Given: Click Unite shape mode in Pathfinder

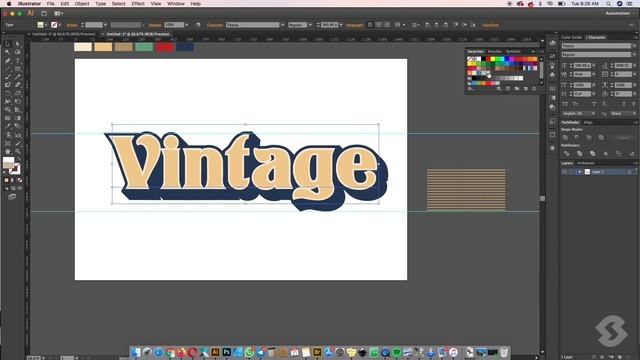Looking at the screenshot, I should point(565,138).
